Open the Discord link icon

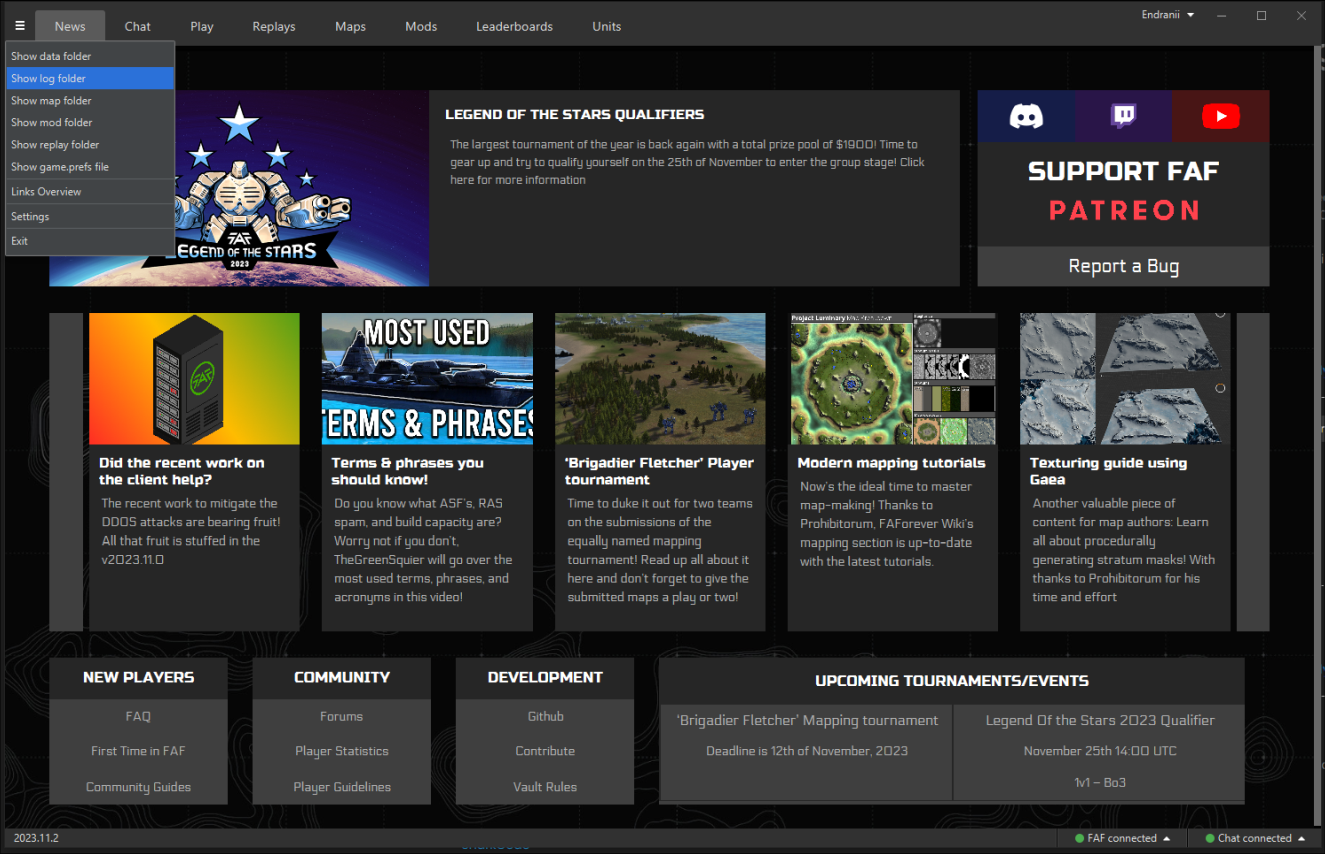point(1026,116)
